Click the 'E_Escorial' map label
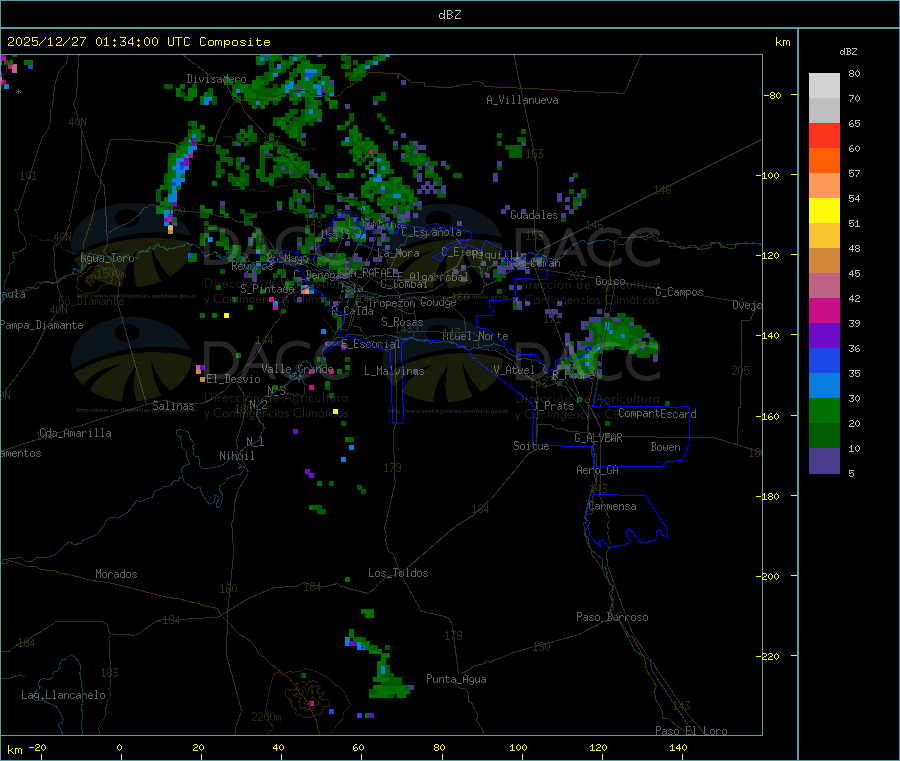Image resolution: width=900 pixels, height=761 pixels. tap(371, 344)
